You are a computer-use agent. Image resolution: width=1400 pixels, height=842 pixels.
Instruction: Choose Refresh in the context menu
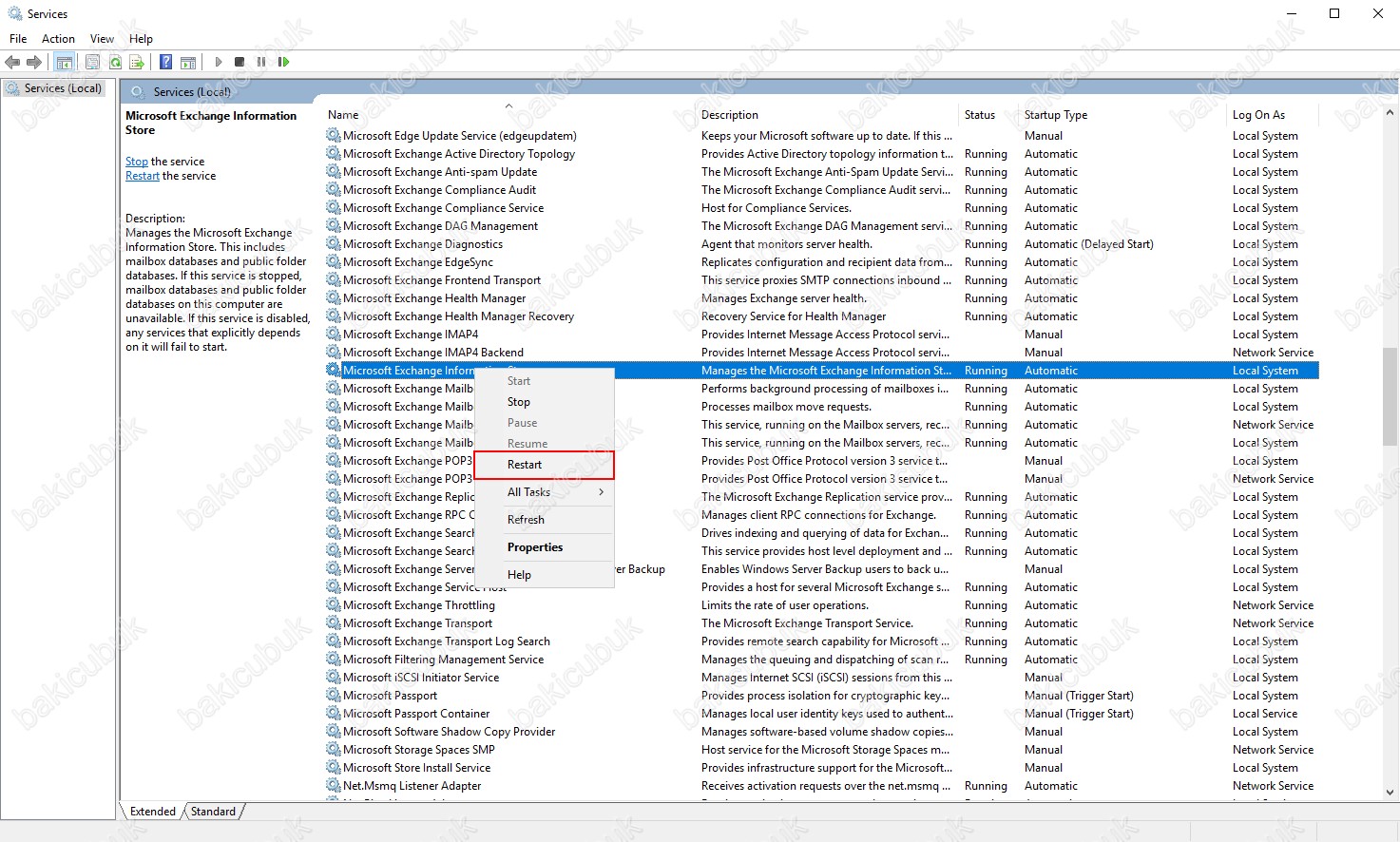[x=545, y=520]
